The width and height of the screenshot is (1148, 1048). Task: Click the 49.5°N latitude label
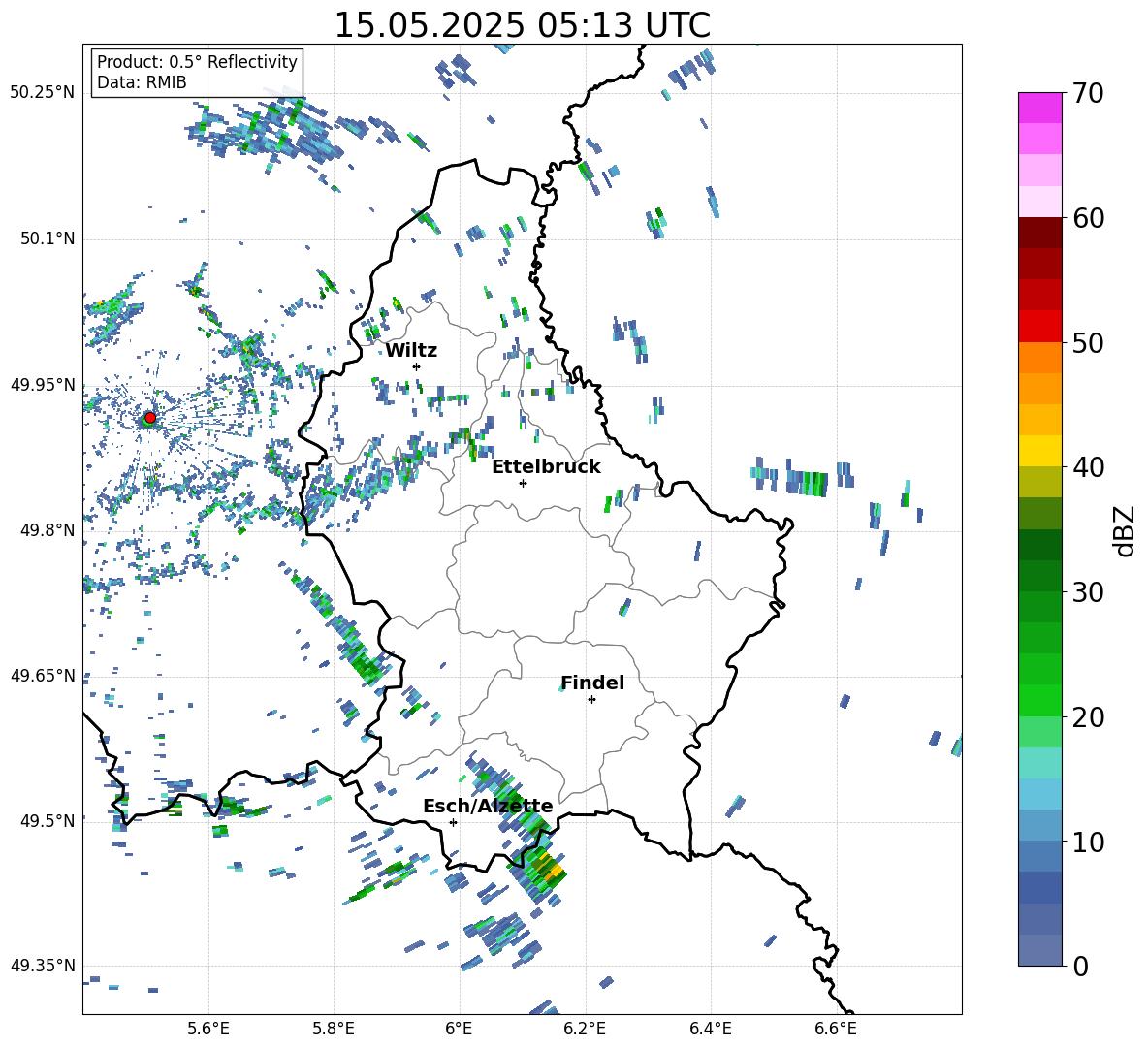48,820
